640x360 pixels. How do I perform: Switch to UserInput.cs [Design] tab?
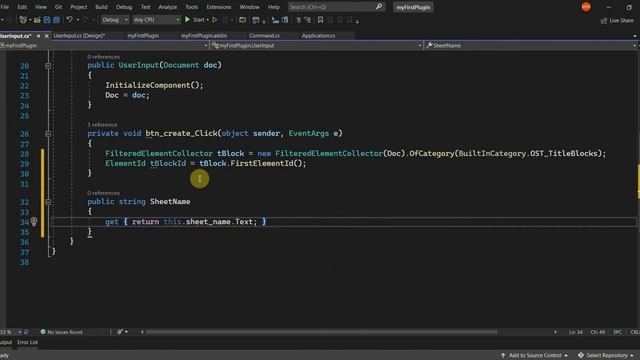79,36
